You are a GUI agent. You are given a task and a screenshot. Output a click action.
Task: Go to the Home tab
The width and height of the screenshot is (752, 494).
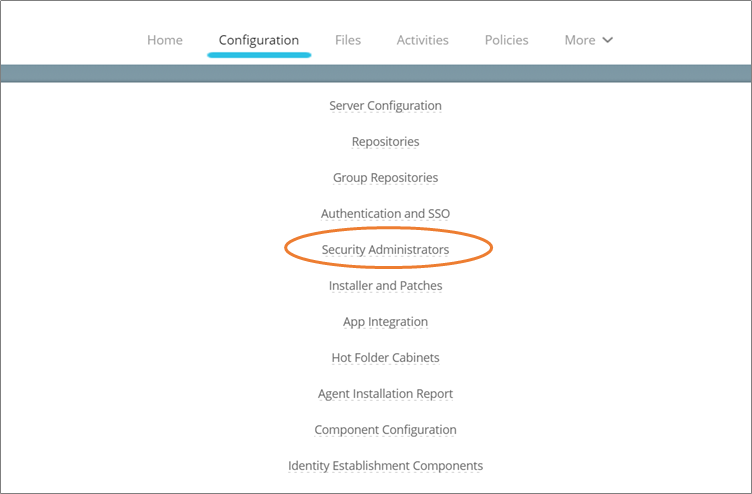[x=165, y=40]
